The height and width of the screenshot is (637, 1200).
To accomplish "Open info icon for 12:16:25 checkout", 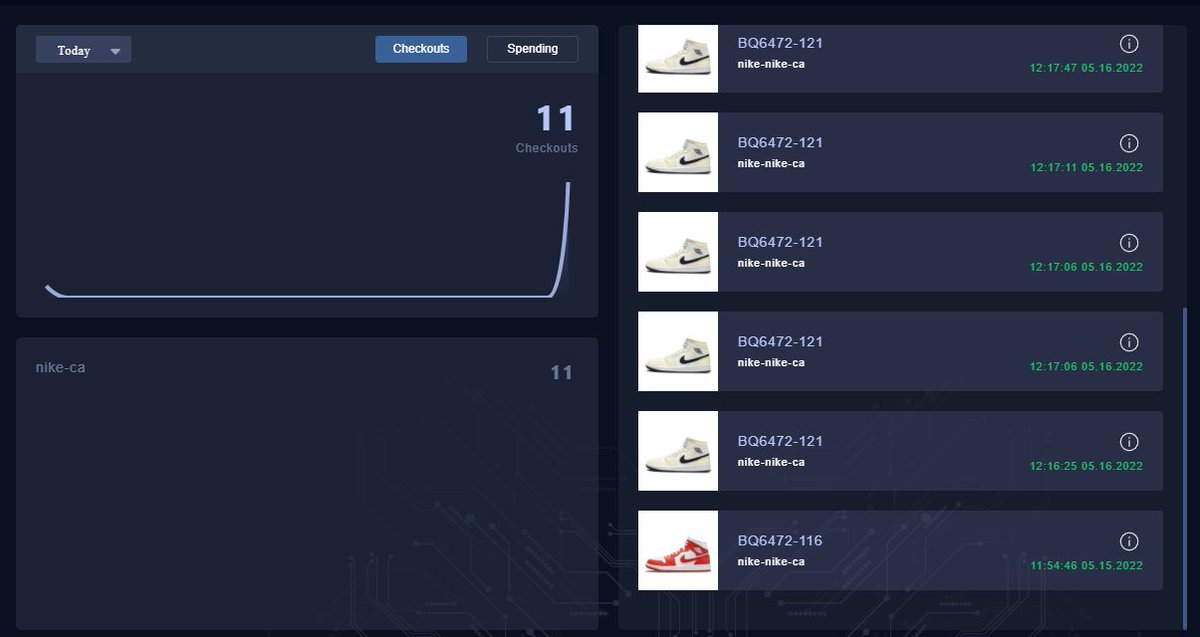I will coord(1129,442).
